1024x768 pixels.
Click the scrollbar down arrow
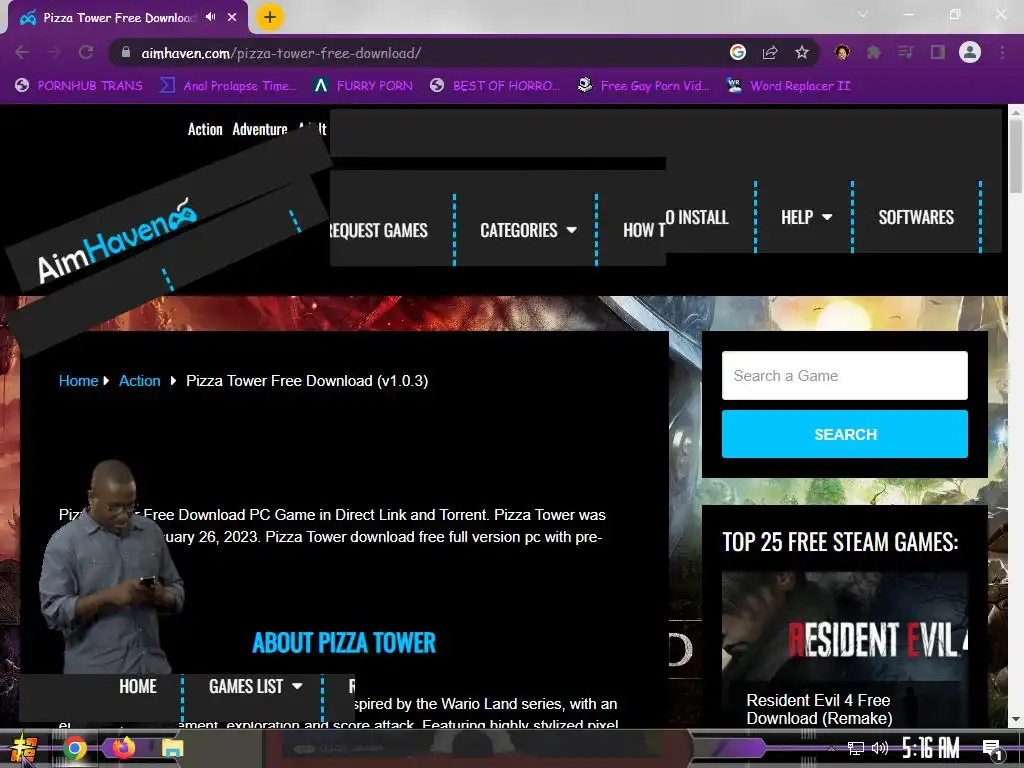(x=1016, y=719)
